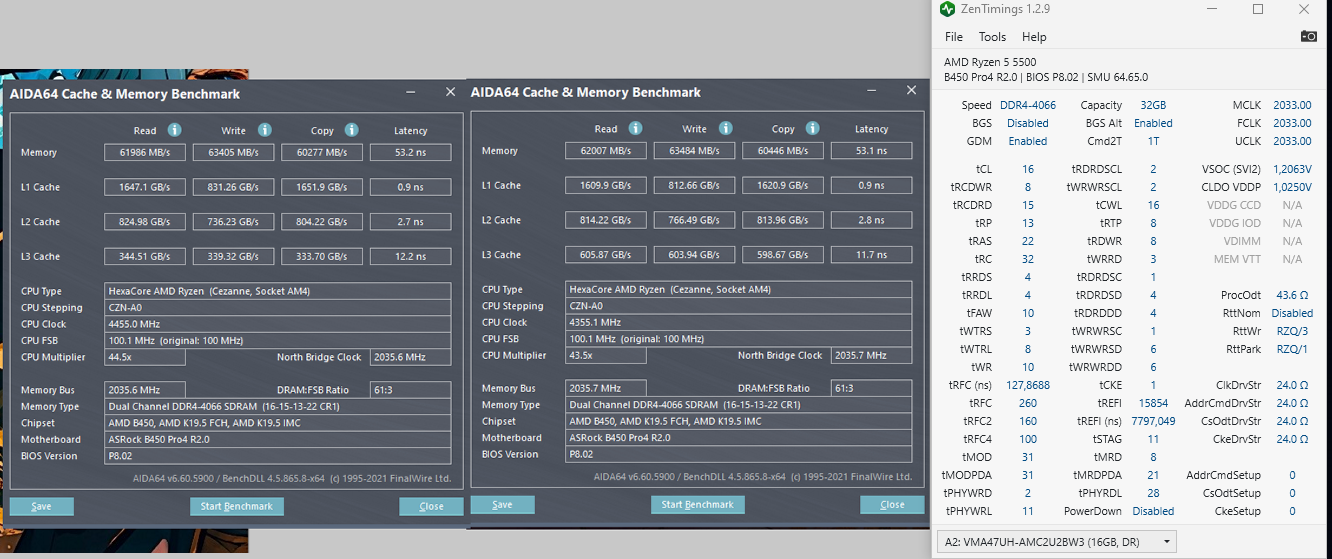This screenshot has width=1332, height=559.
Task: Click Memory Read value 61986 MB/s in left window
Action: click(x=145, y=153)
